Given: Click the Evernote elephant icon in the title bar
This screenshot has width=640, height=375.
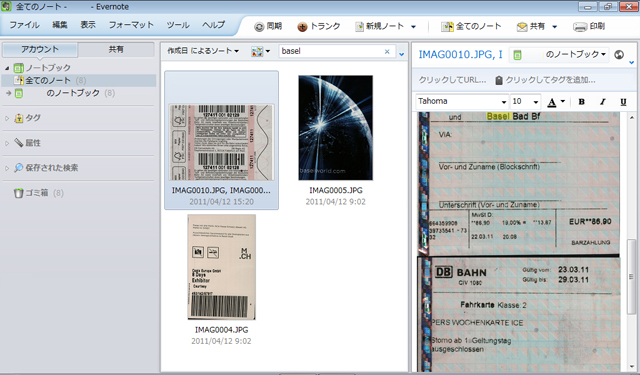Looking at the screenshot, I should point(6,6).
